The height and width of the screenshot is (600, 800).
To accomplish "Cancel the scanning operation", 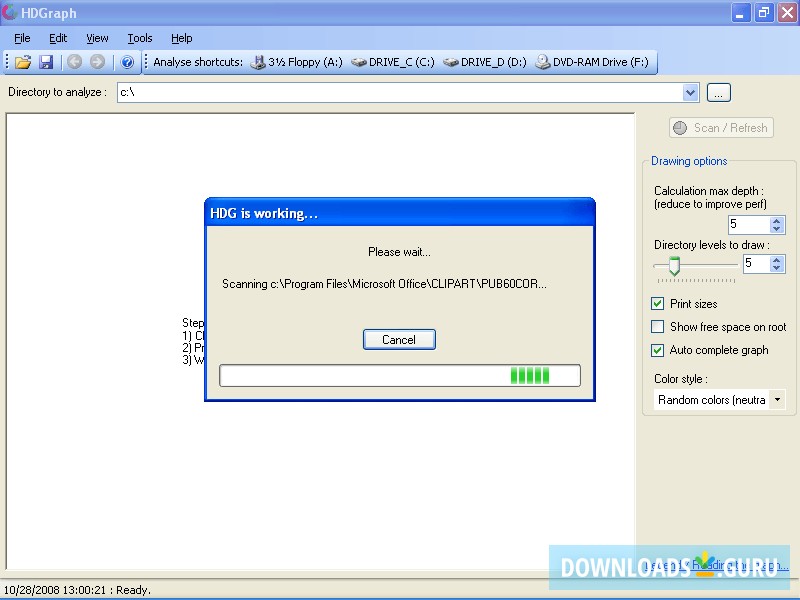I will 399,340.
